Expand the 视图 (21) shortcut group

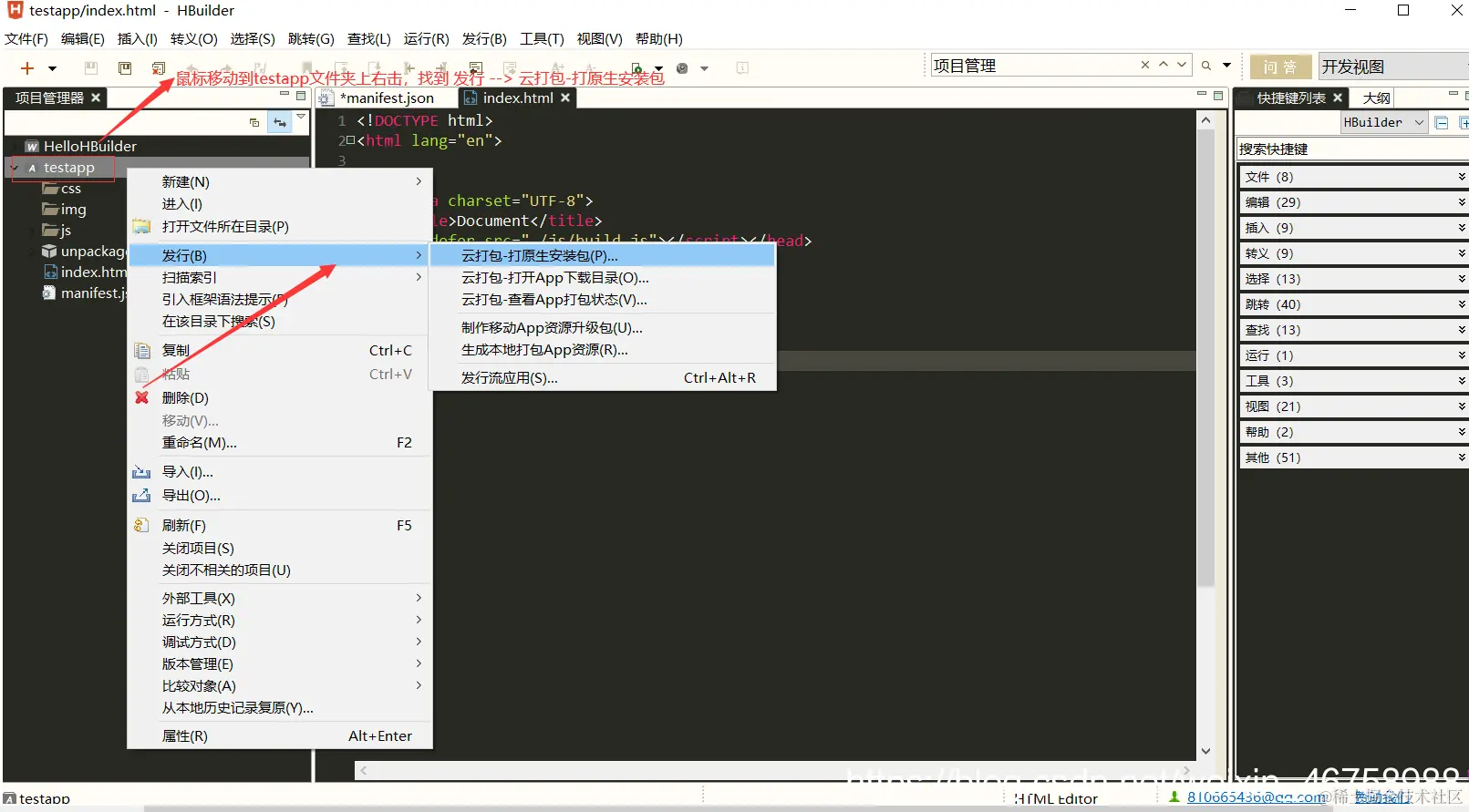tap(1353, 406)
